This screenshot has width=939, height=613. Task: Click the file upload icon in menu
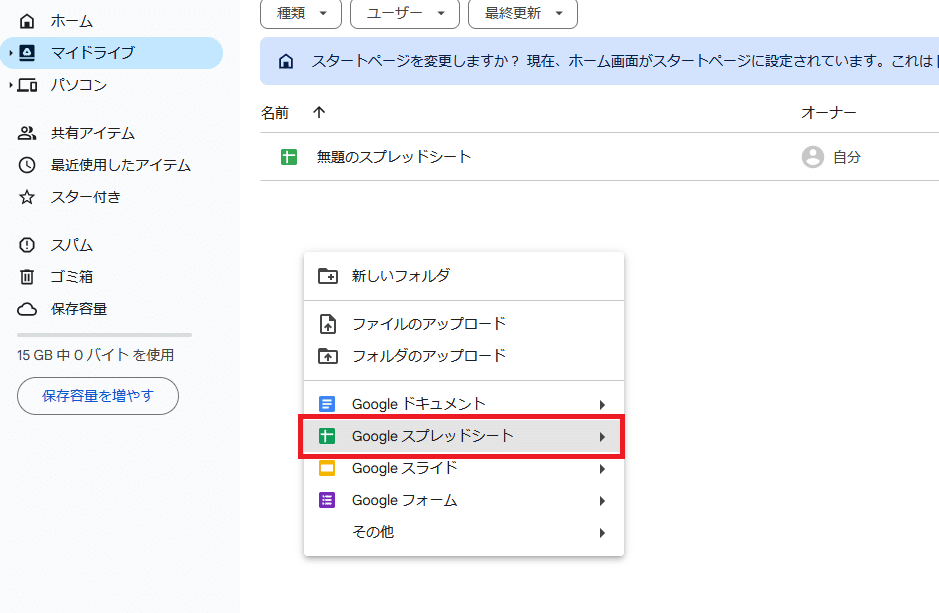pyautogui.click(x=328, y=324)
